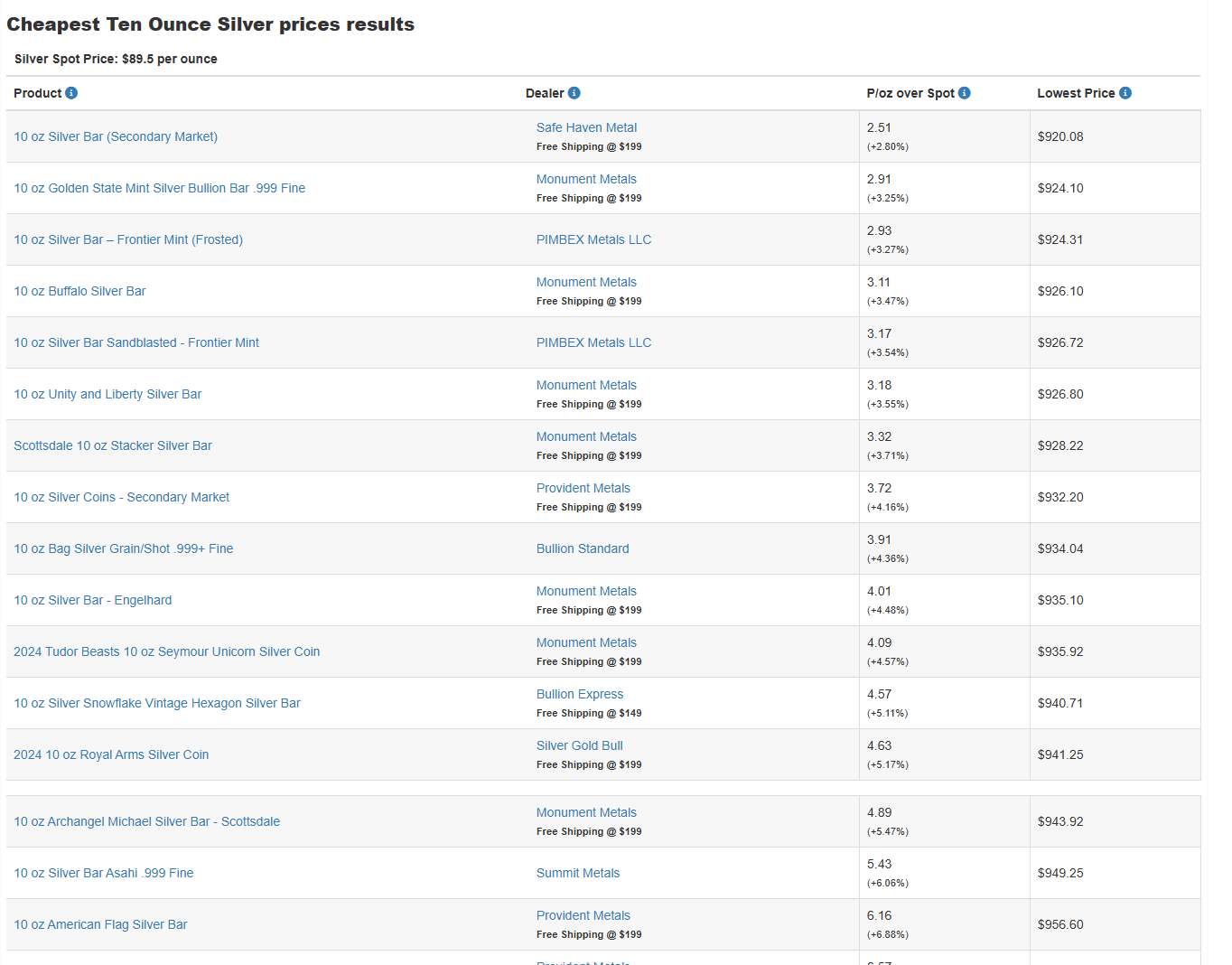The width and height of the screenshot is (1232, 965).
Task: Visit Provident Metals for American Flag bar
Action: coord(583,915)
